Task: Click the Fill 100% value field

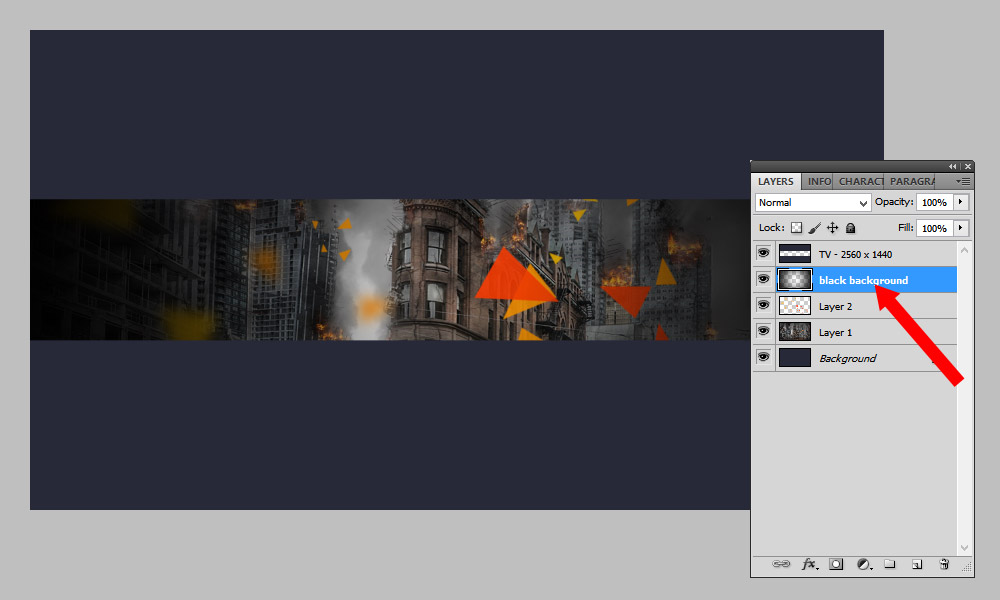Action: tap(934, 228)
